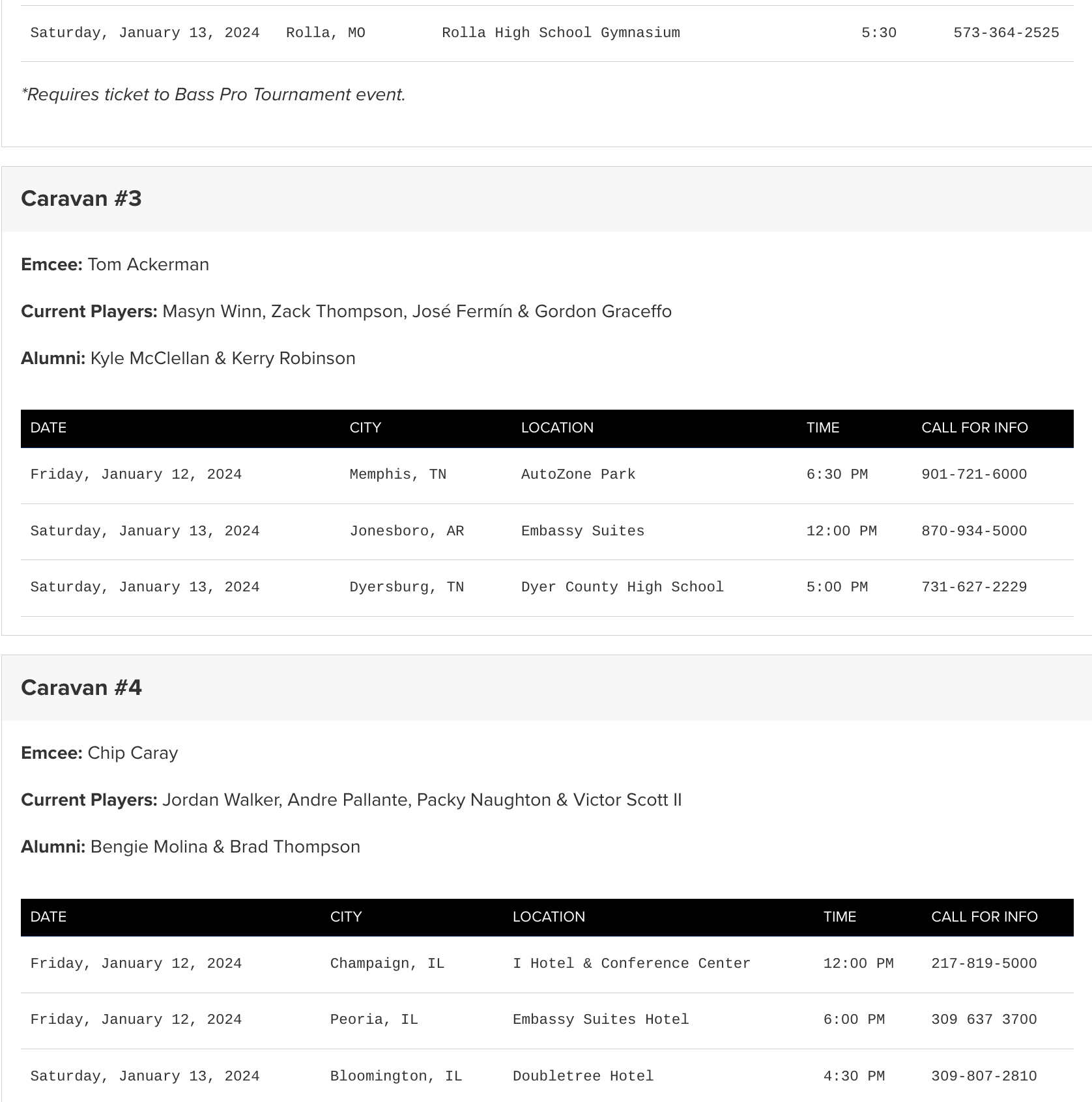Click the LOCATION column header in Caravan #4 table

(549, 917)
